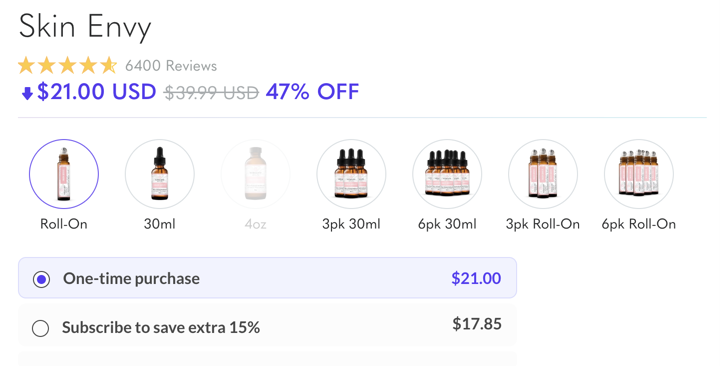Select the 3pk 30ml bottles variant

coord(351,174)
